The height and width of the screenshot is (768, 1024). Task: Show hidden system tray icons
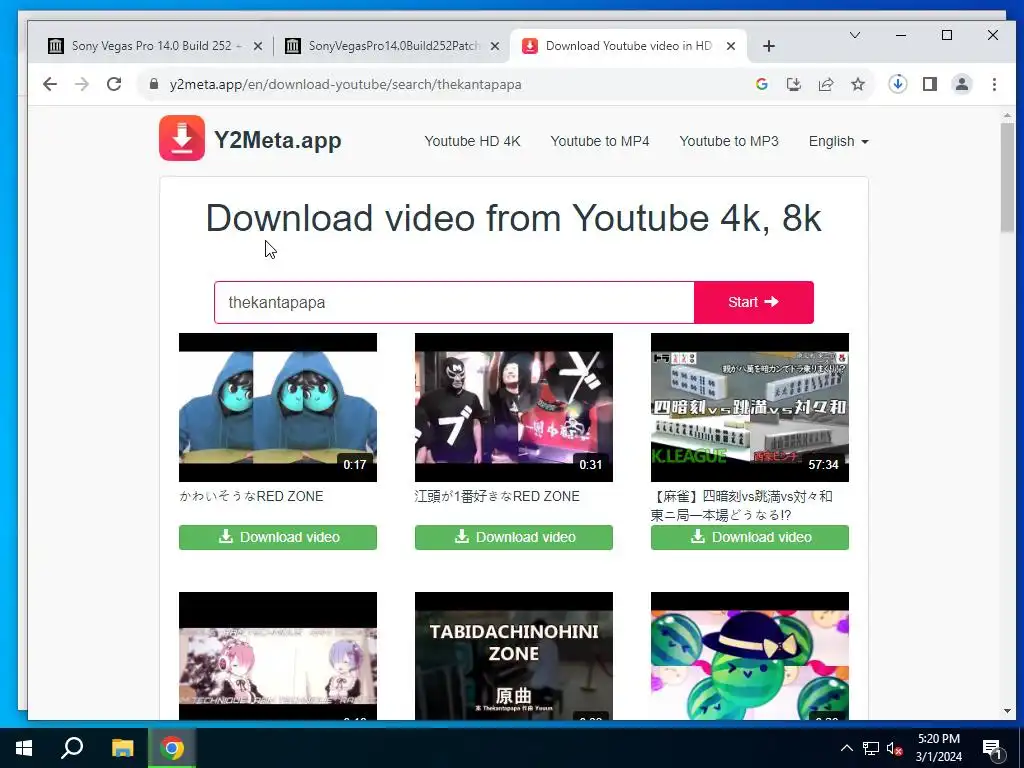click(x=846, y=748)
